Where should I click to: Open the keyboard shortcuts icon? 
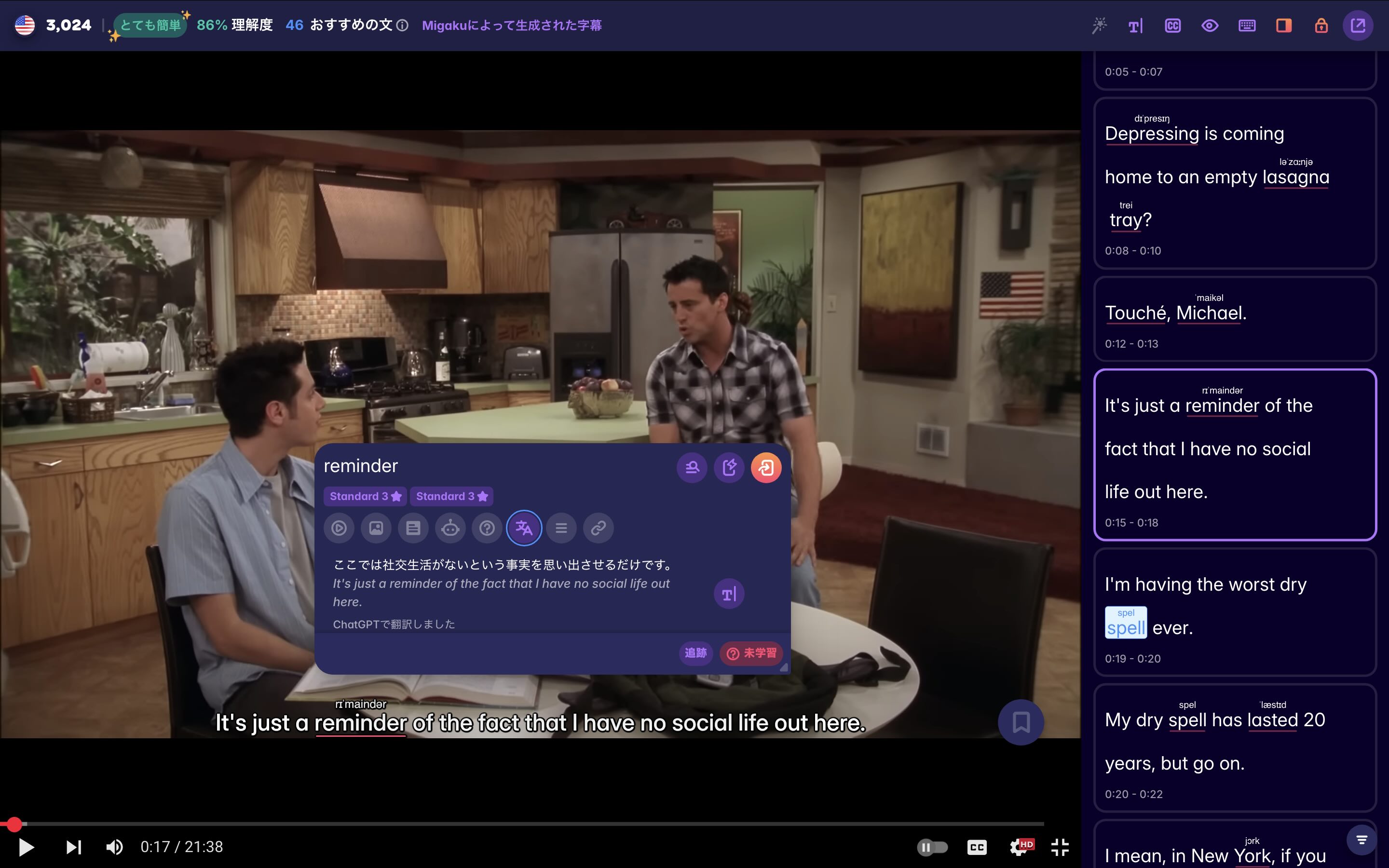pyautogui.click(x=1247, y=25)
